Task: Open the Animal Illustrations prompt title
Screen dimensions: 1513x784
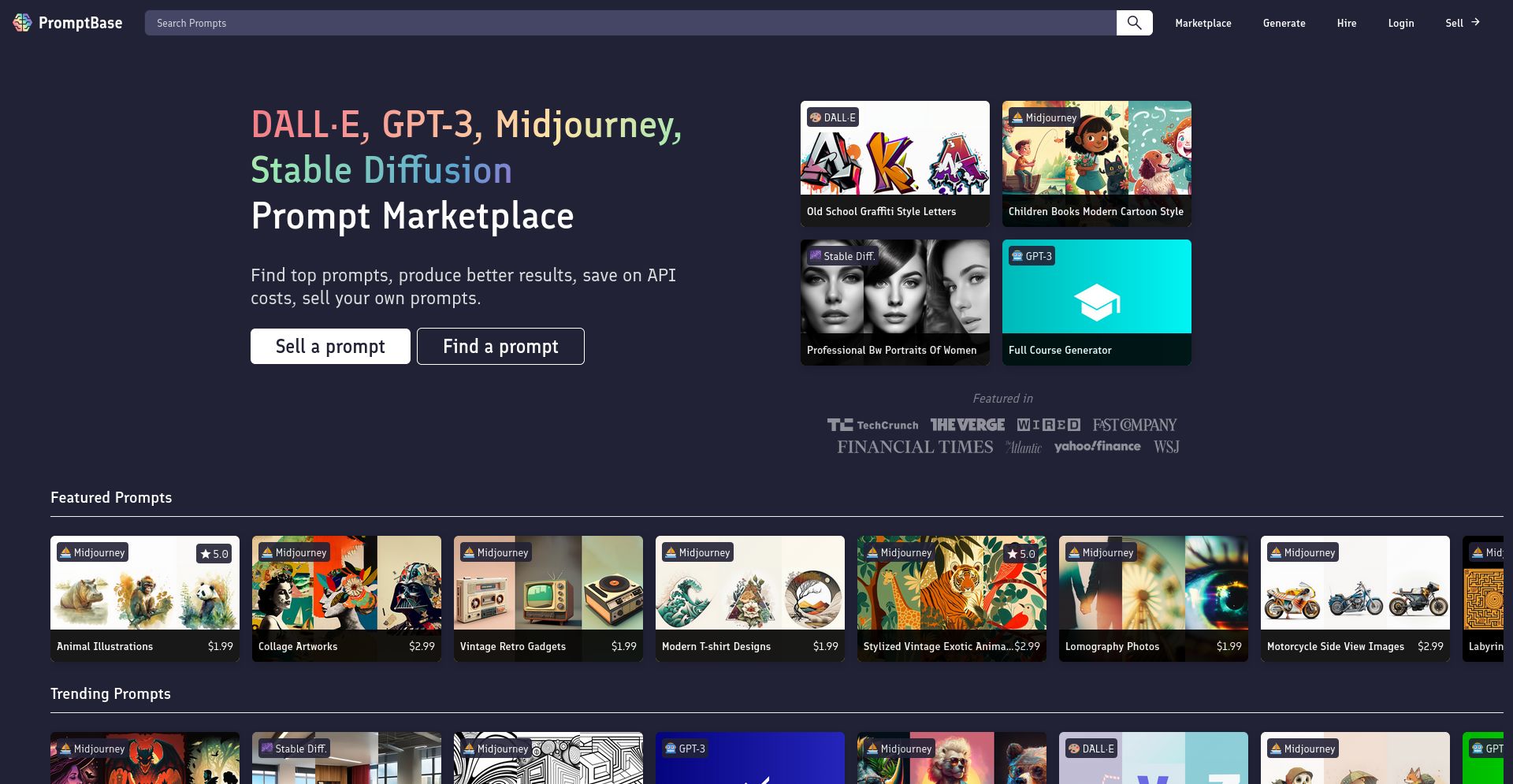Action: point(105,646)
